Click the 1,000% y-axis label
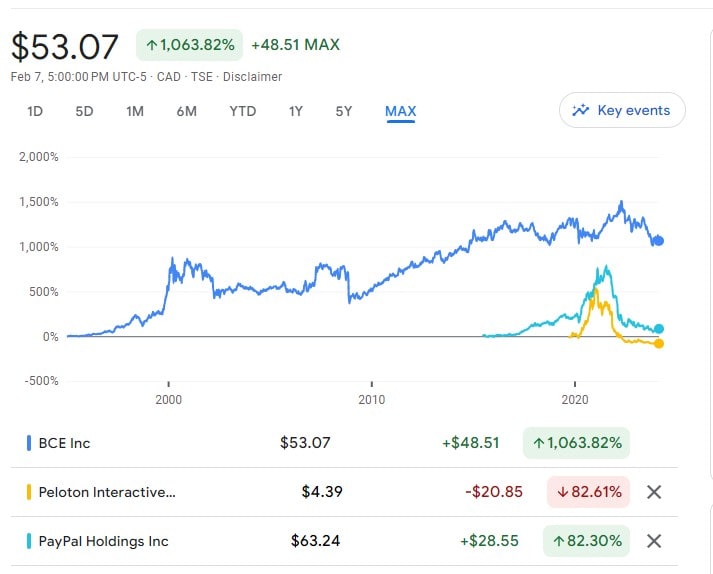 tap(39, 247)
